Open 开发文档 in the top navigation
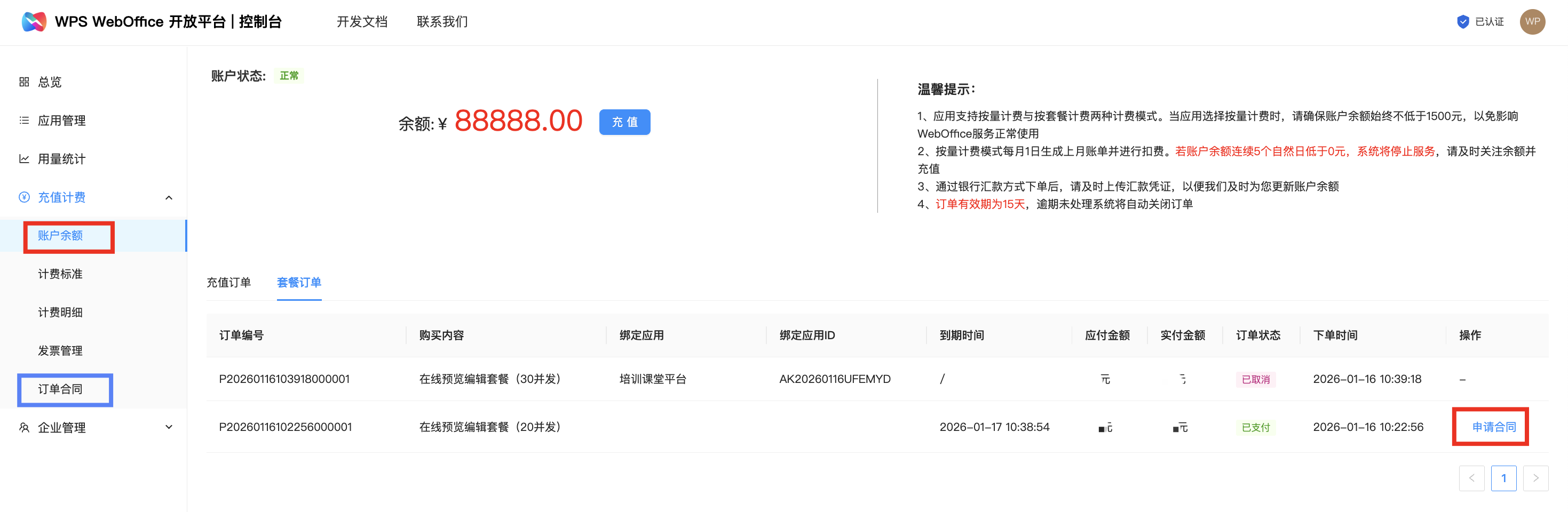Screen dimensions: 1568x512 point(361,21)
